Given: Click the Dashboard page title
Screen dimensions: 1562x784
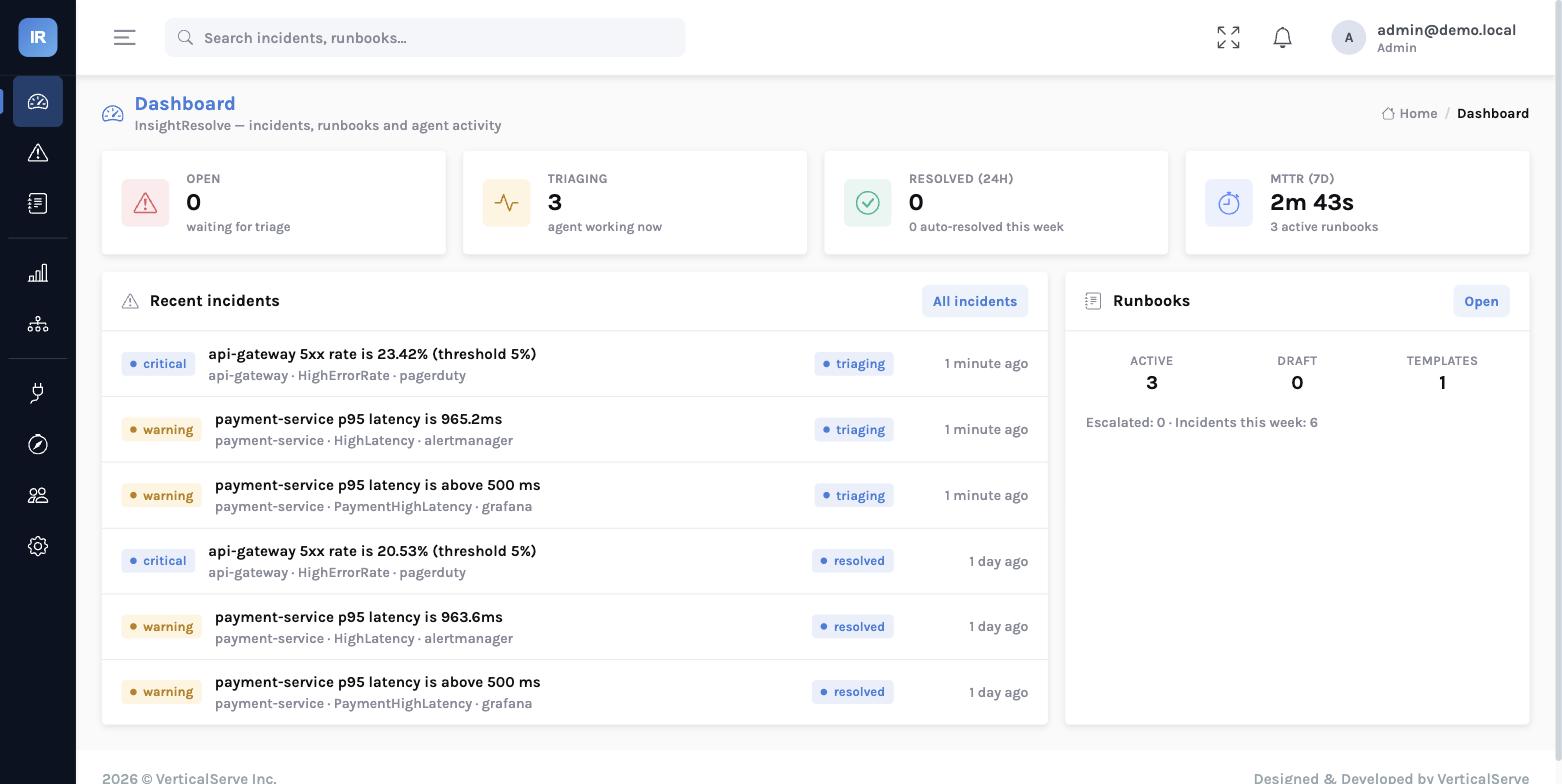Looking at the screenshot, I should pyautogui.click(x=185, y=104).
